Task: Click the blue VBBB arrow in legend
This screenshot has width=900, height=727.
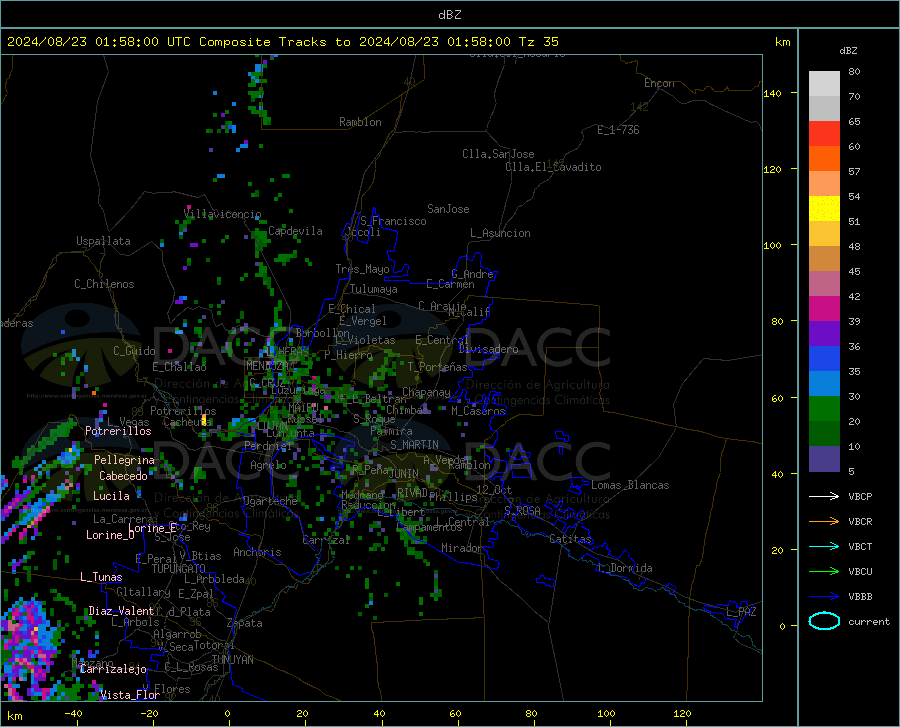Action: [x=824, y=596]
